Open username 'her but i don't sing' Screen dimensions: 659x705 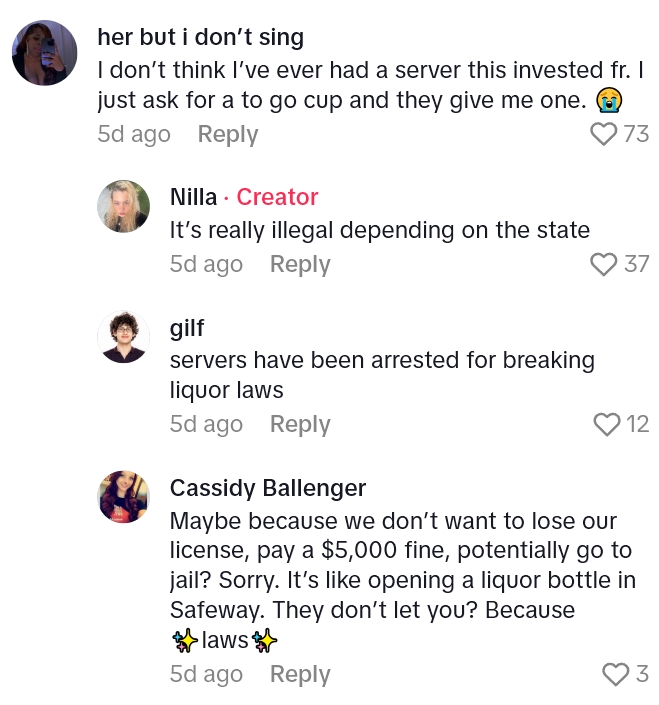201,37
